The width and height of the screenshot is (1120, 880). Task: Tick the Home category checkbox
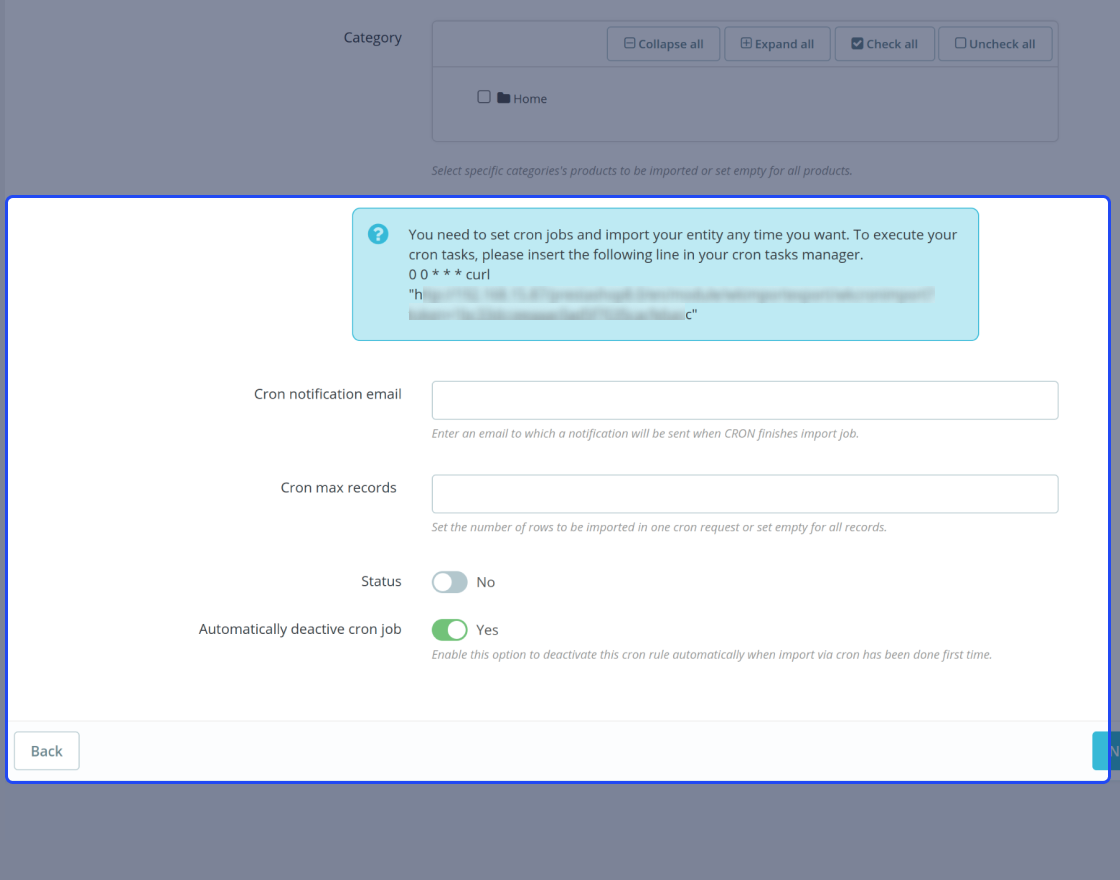[484, 96]
